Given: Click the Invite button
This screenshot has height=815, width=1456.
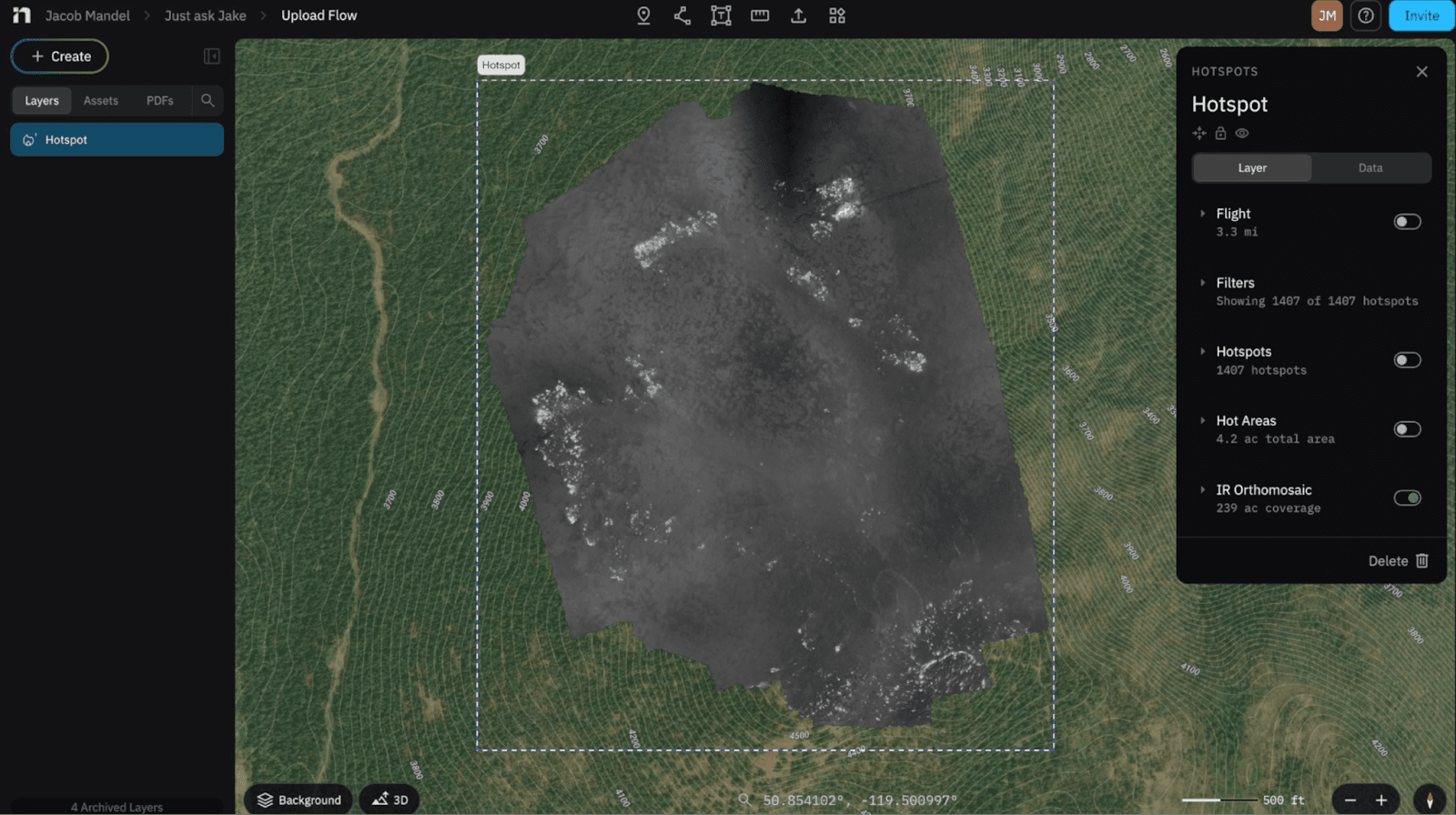Looking at the screenshot, I should click(x=1421, y=15).
